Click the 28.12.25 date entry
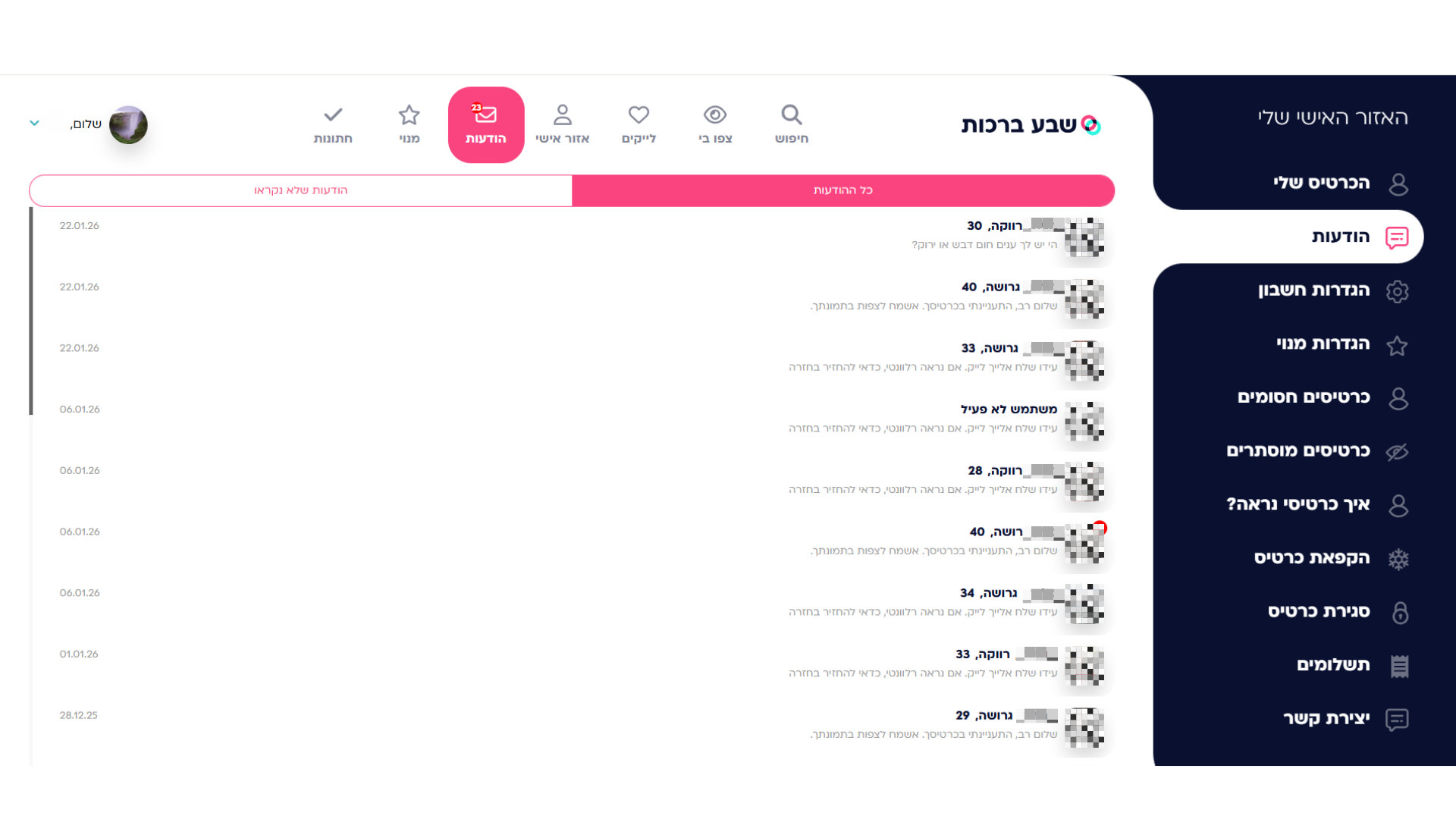This screenshot has height=819, width=1456. [79, 715]
